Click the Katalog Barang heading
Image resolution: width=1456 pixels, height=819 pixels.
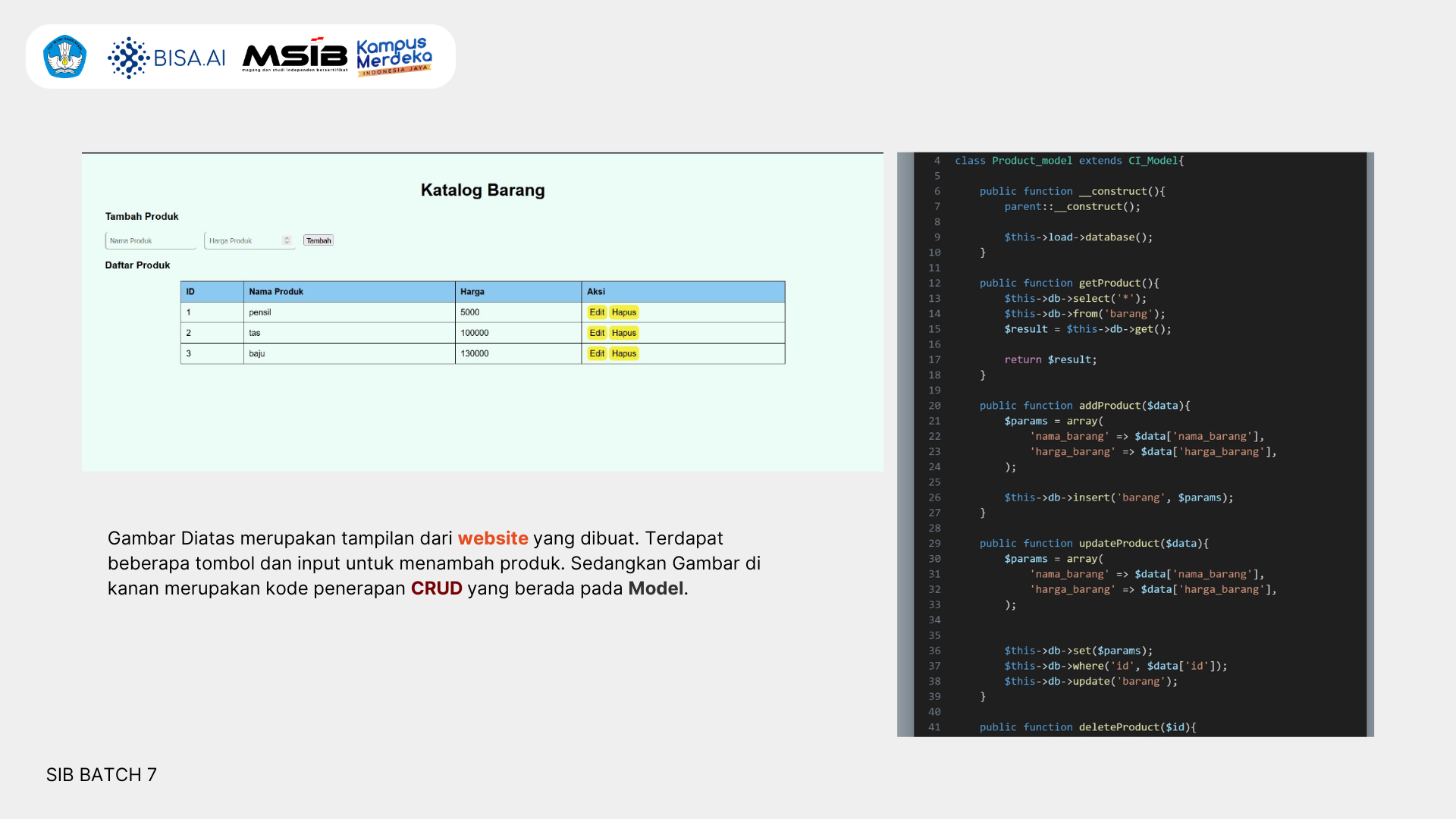point(483,190)
